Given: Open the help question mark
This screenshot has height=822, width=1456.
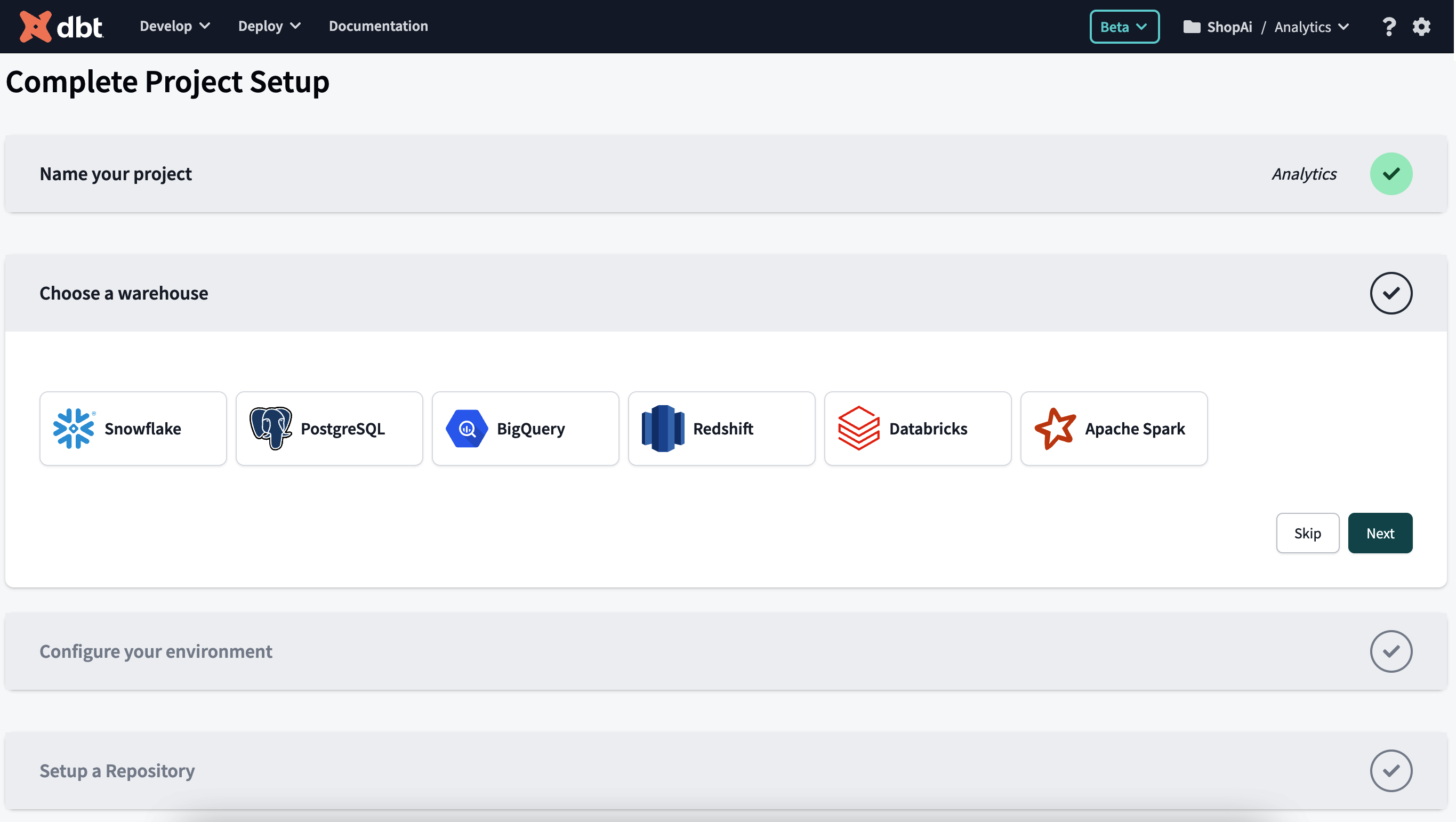Looking at the screenshot, I should point(1388,27).
